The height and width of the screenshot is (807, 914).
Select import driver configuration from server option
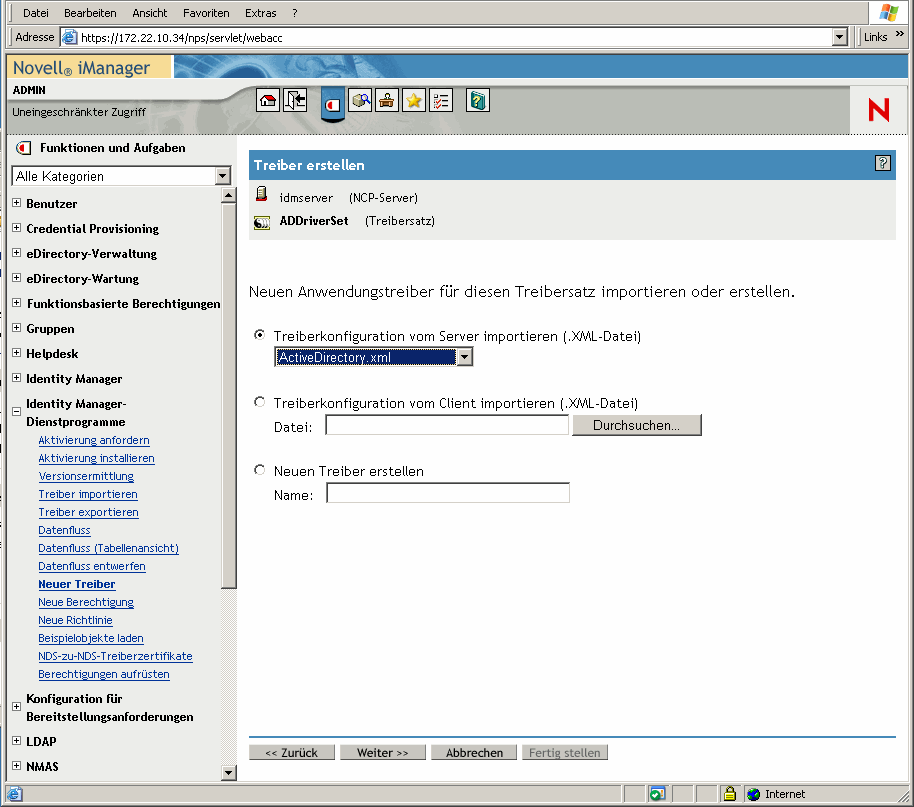pos(259,335)
